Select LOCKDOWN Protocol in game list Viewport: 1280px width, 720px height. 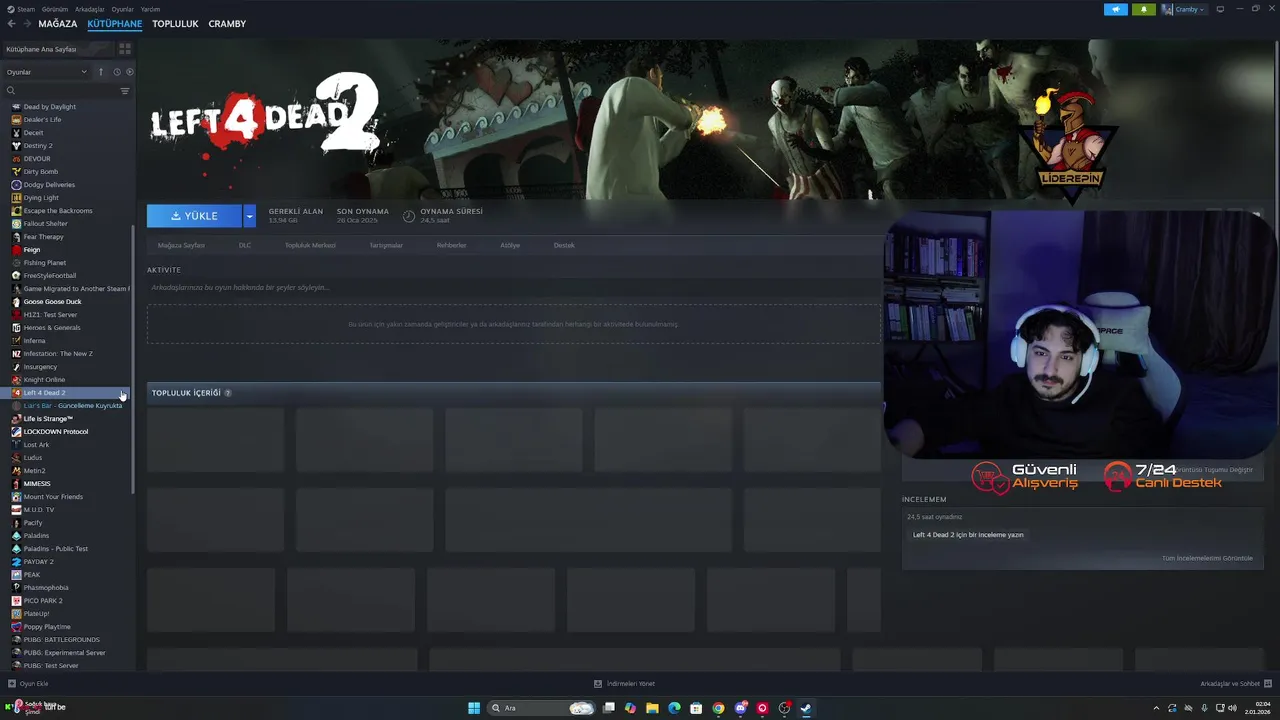(x=68, y=431)
